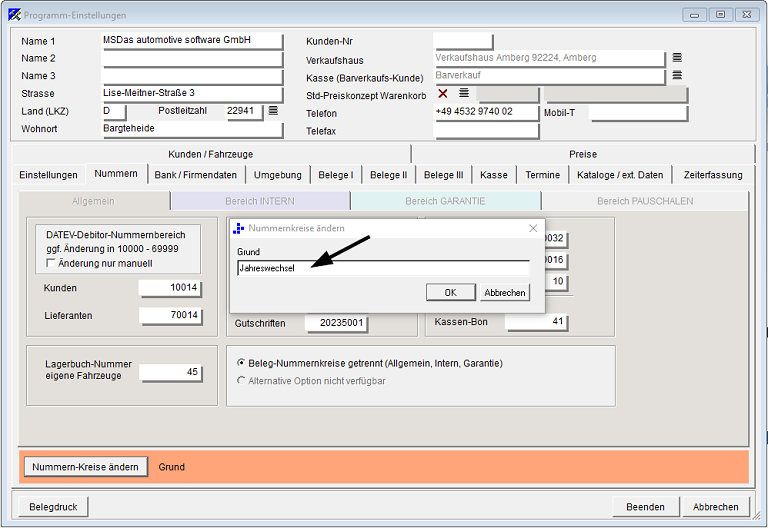This screenshot has height=528, width=768.
Task: Confirm the dialog with OK
Action: point(451,292)
